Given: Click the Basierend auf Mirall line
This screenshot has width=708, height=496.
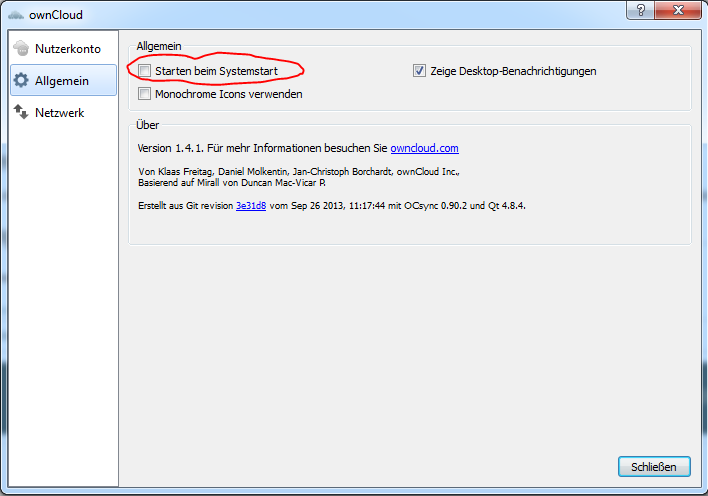Looking at the screenshot, I should pyautogui.click(x=232, y=182).
